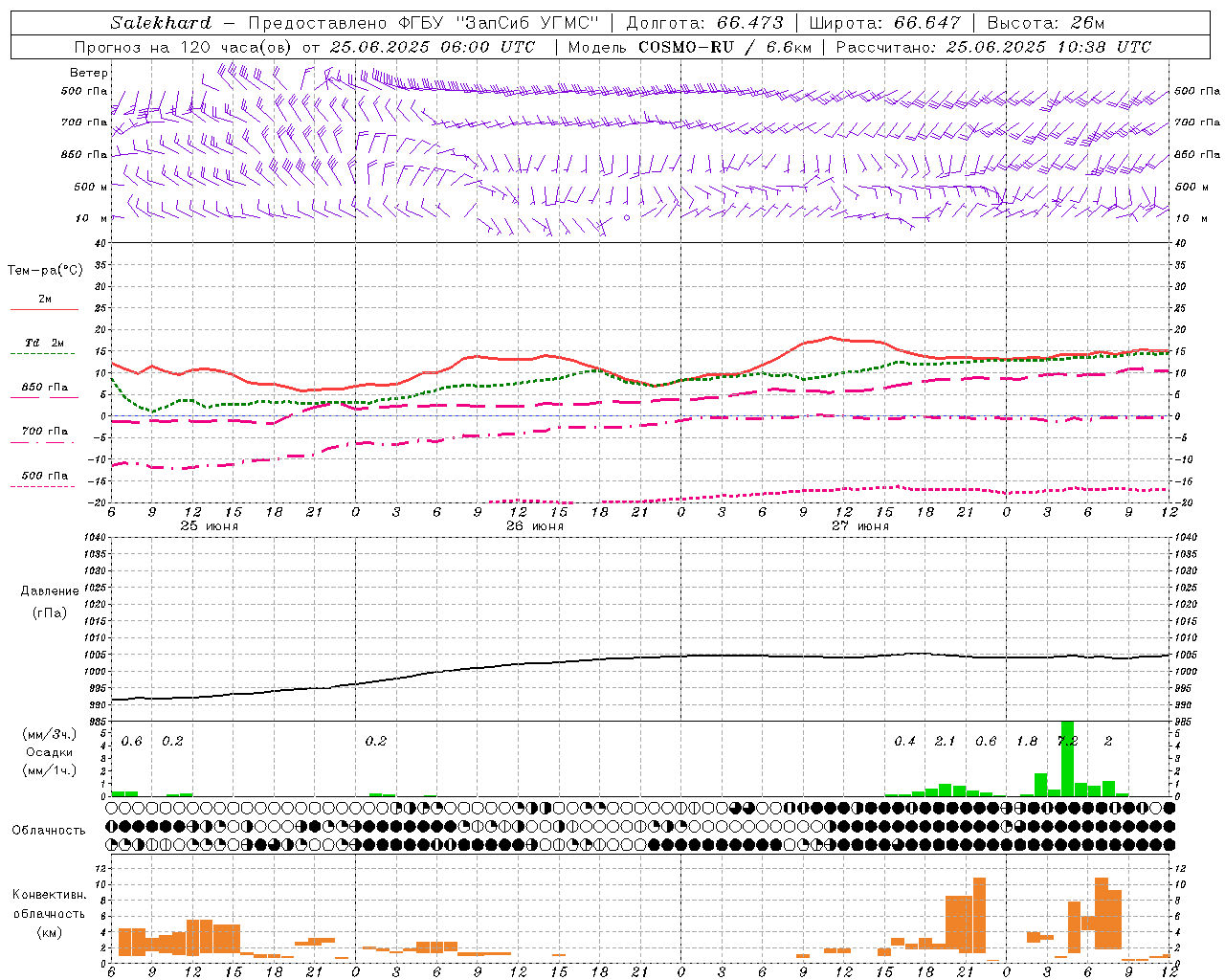The image size is (1225, 980).
Task: Click the "1.8" precipitation total value
Action: [1027, 741]
